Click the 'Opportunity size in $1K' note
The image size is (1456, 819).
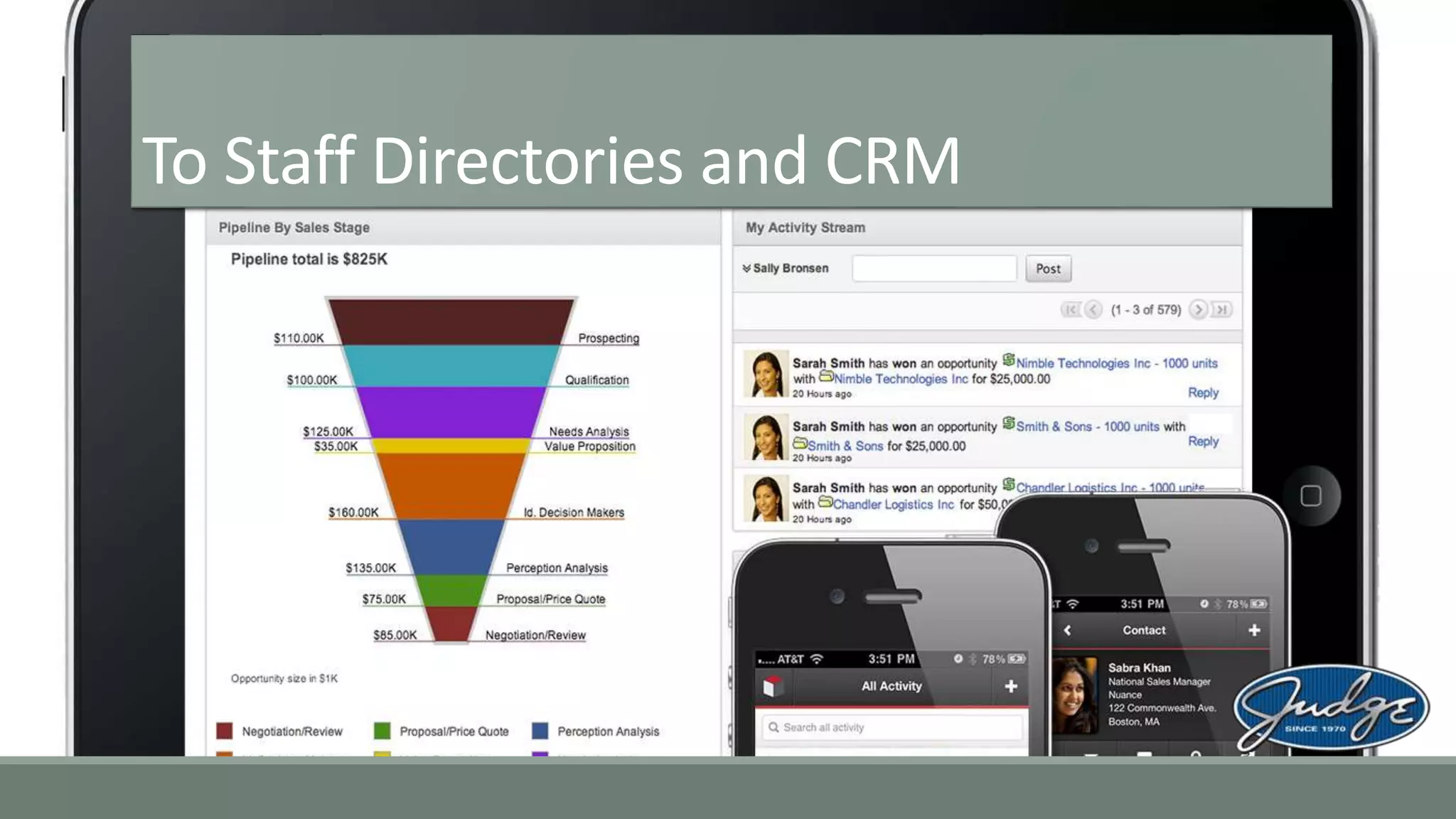pyautogui.click(x=284, y=678)
